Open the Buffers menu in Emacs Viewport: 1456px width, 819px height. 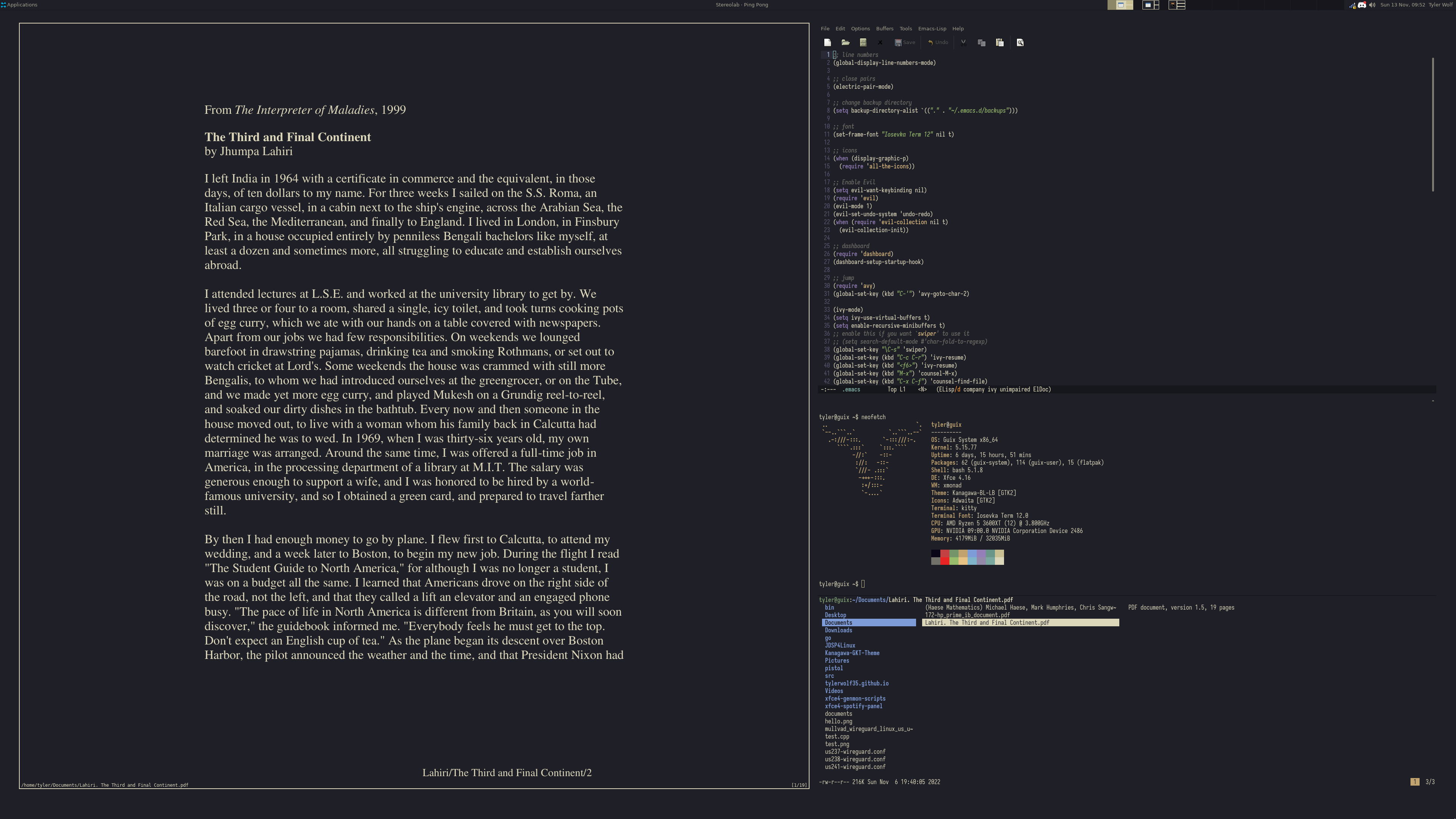pos(885,28)
